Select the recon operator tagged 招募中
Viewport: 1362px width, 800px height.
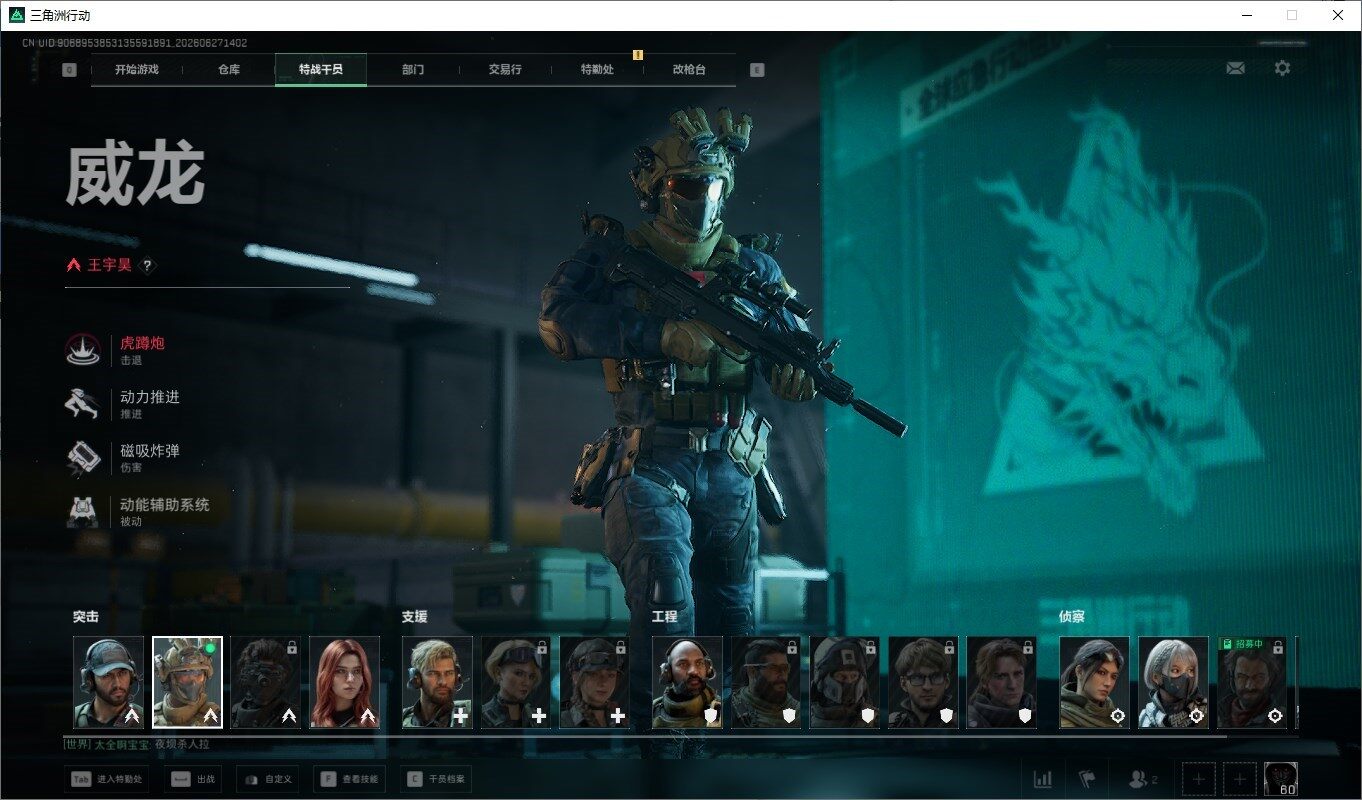(x=1252, y=682)
